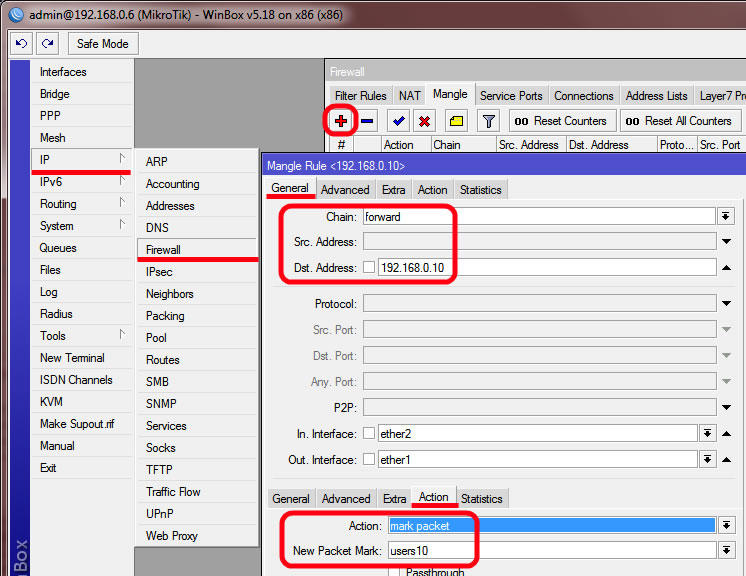Toggle the In. Interface negate checkbox
This screenshot has width=746, height=576.
click(x=369, y=433)
